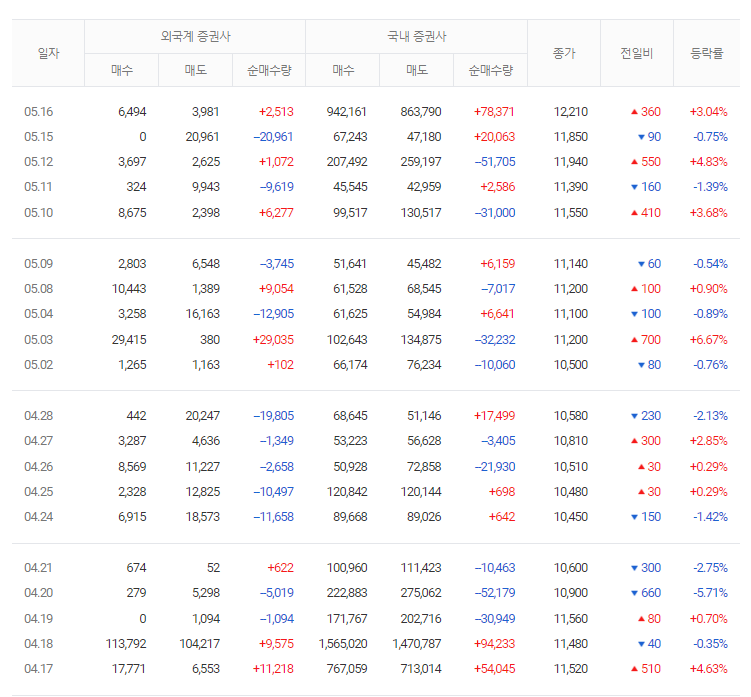The width and height of the screenshot is (751, 697).
Task: Select the 04.27 date cell
Action: 39,440
